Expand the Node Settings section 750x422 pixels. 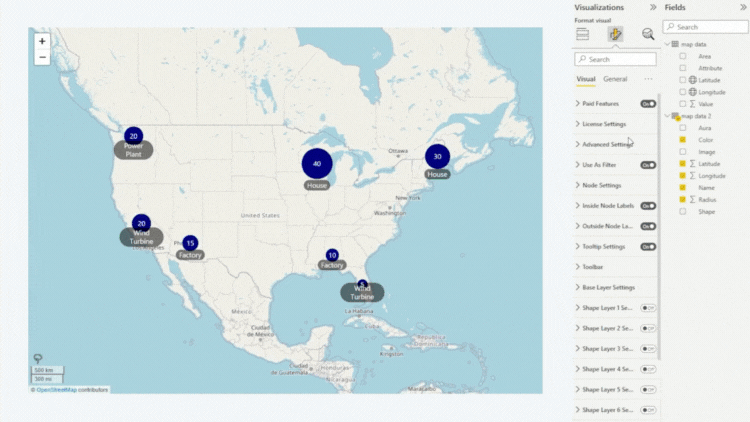point(600,185)
